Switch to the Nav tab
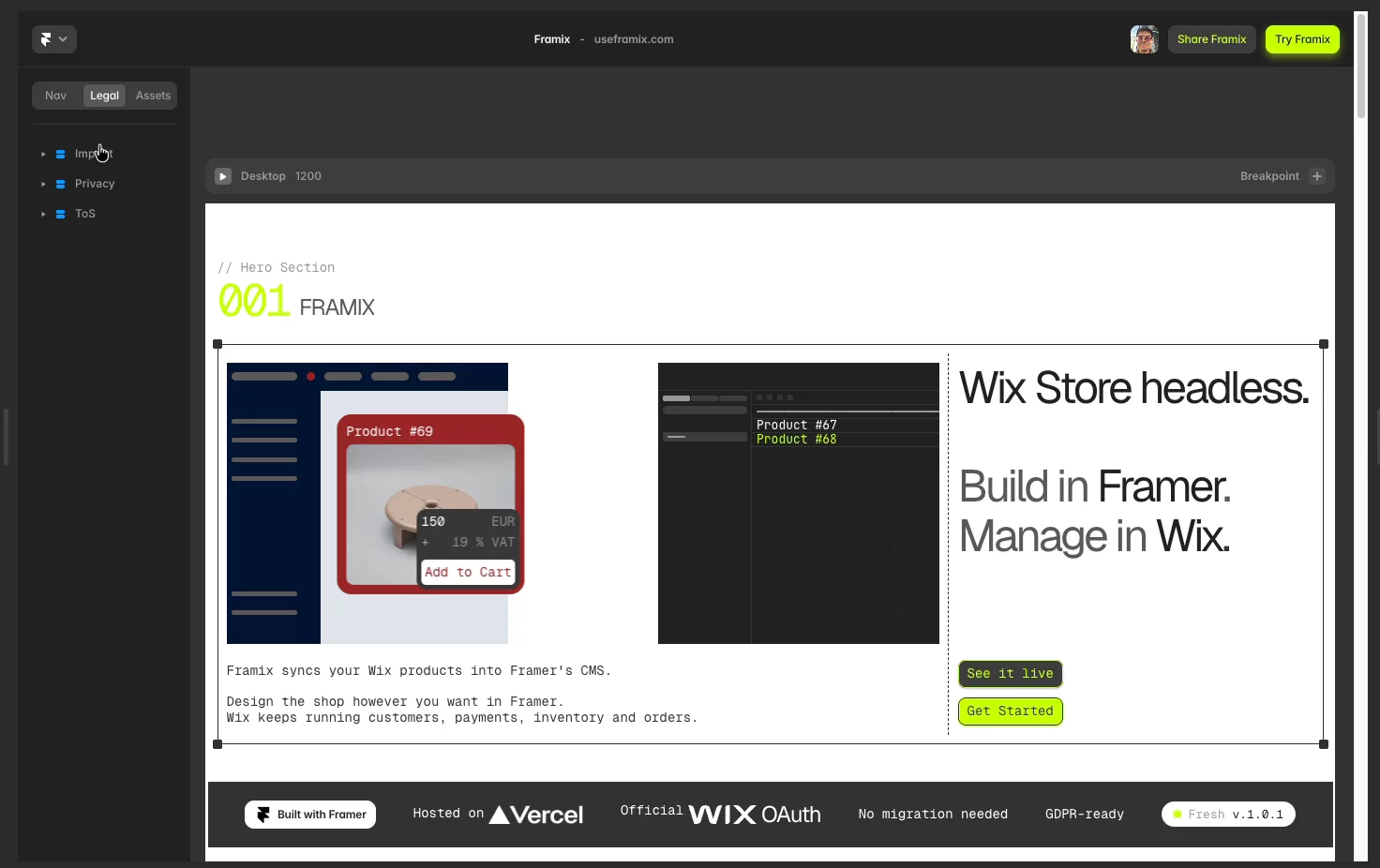Screen dimensions: 1380x868 point(56,96)
